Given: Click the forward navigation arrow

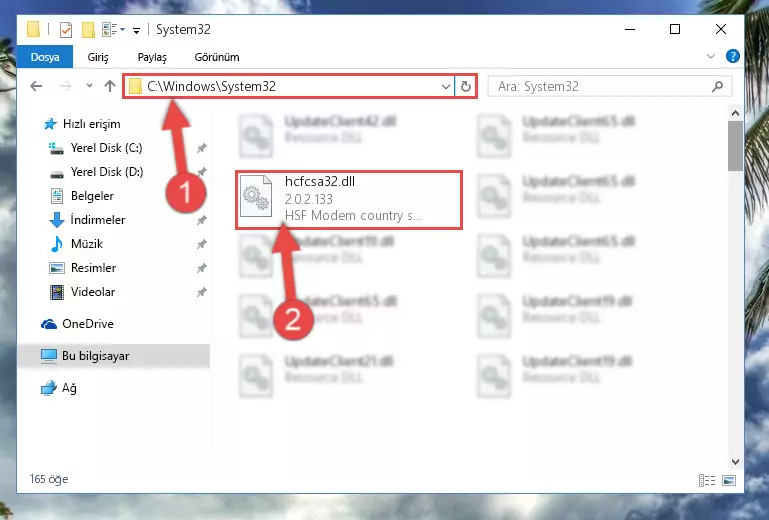Looking at the screenshot, I should (x=65, y=86).
